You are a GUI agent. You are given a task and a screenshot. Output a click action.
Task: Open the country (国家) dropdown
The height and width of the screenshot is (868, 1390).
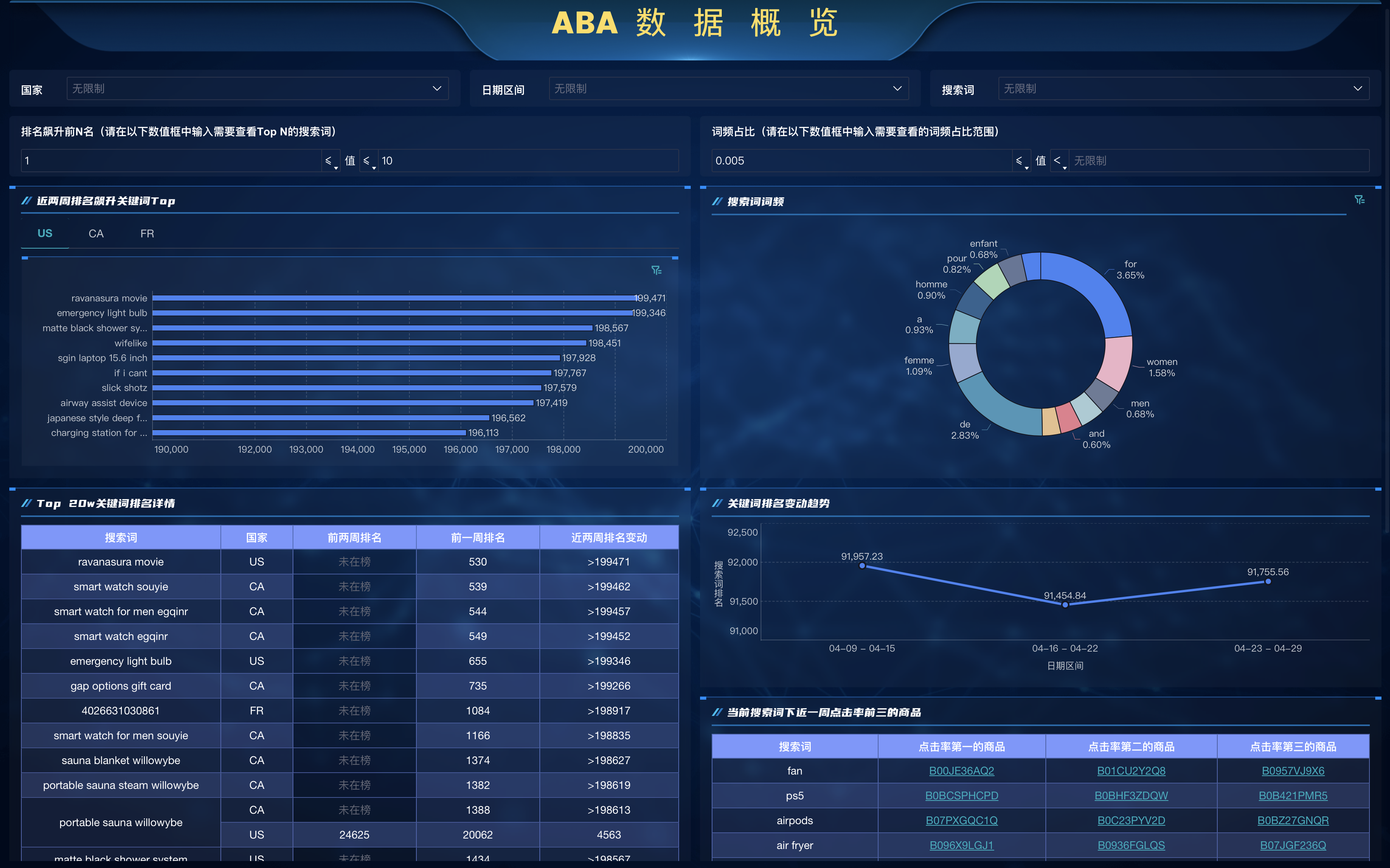(x=257, y=88)
